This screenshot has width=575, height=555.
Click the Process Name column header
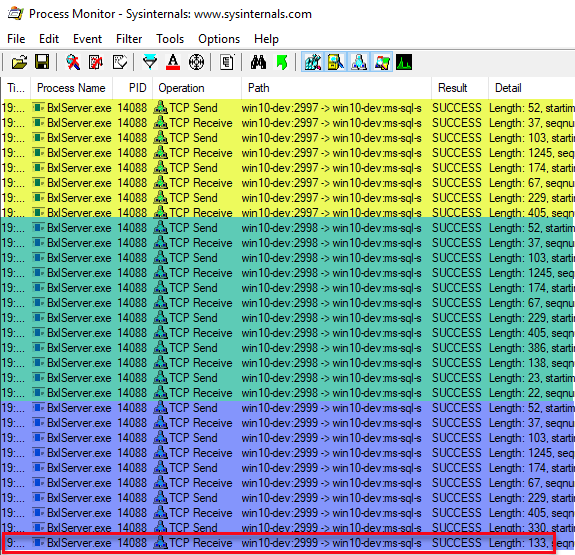click(71, 88)
